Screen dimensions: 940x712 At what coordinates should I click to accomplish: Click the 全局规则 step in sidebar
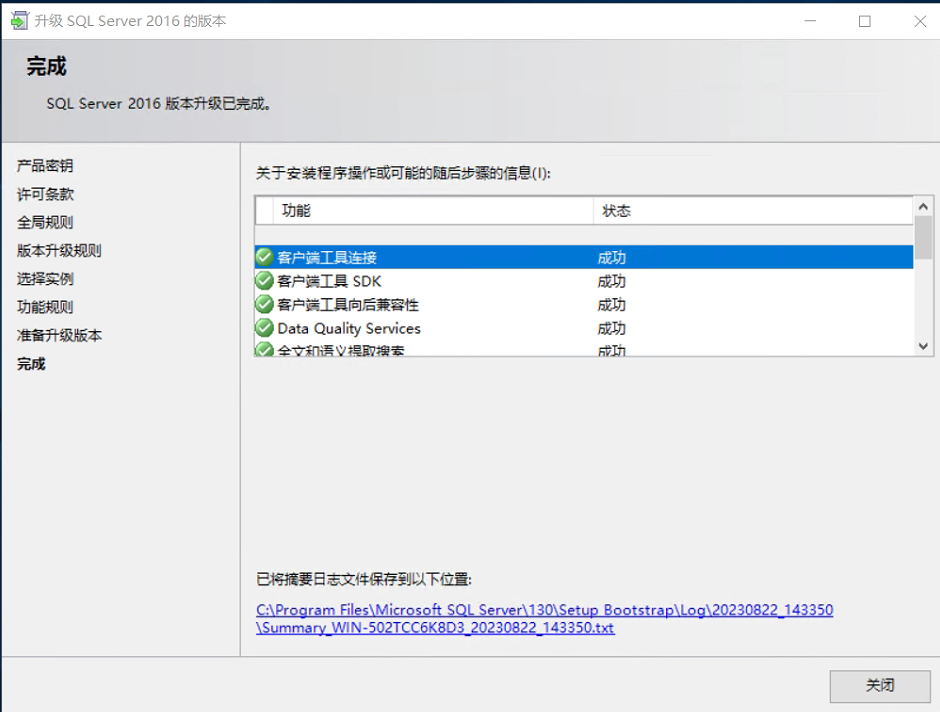(x=45, y=222)
